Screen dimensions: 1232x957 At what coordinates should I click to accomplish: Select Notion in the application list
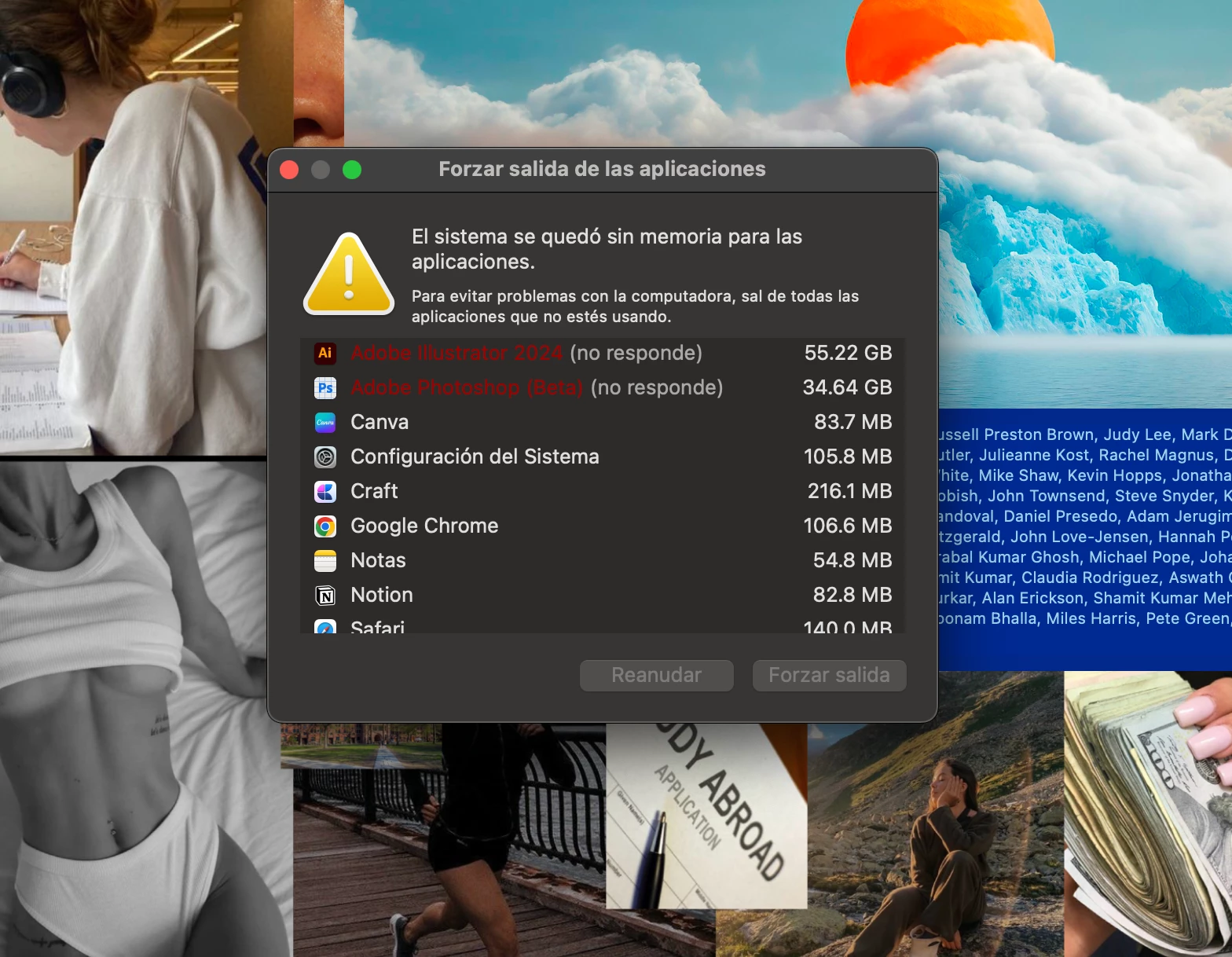coord(603,595)
